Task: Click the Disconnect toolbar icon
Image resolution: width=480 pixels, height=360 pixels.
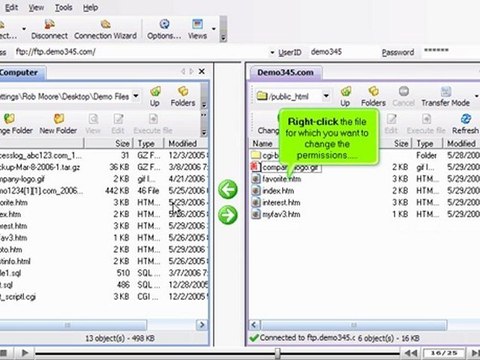Action: (49, 29)
